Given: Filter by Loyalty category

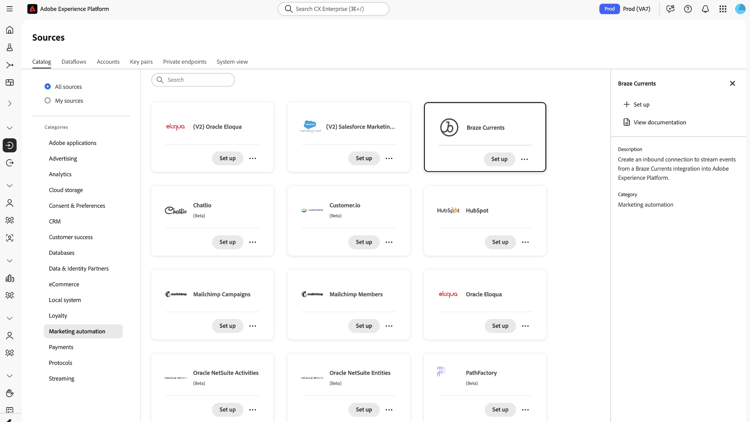Looking at the screenshot, I should coord(58,316).
